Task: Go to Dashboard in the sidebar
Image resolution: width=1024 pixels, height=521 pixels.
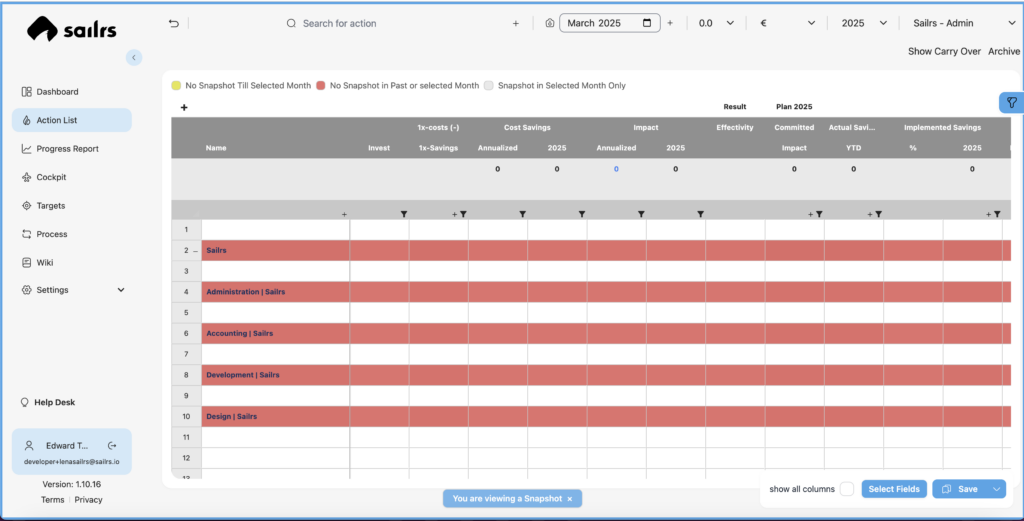Action: 57,92
